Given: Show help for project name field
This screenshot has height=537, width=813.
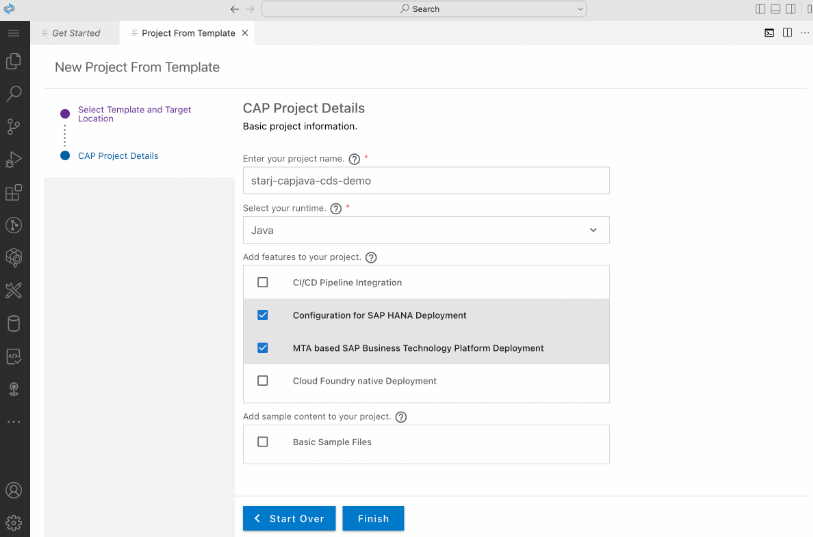Looking at the screenshot, I should [x=354, y=159].
